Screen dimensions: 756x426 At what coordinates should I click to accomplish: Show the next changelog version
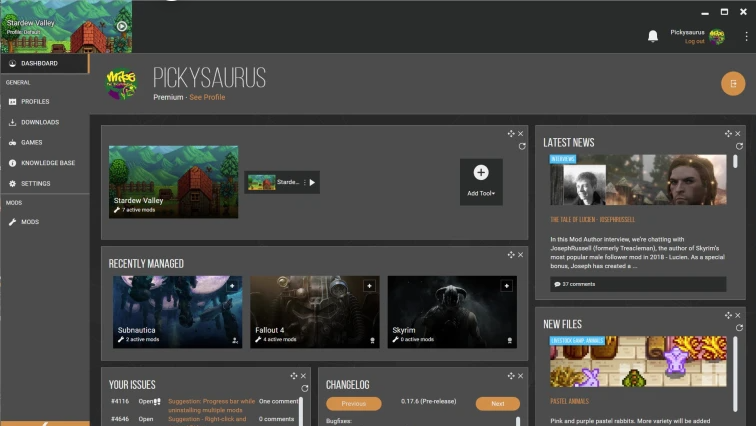coord(498,404)
